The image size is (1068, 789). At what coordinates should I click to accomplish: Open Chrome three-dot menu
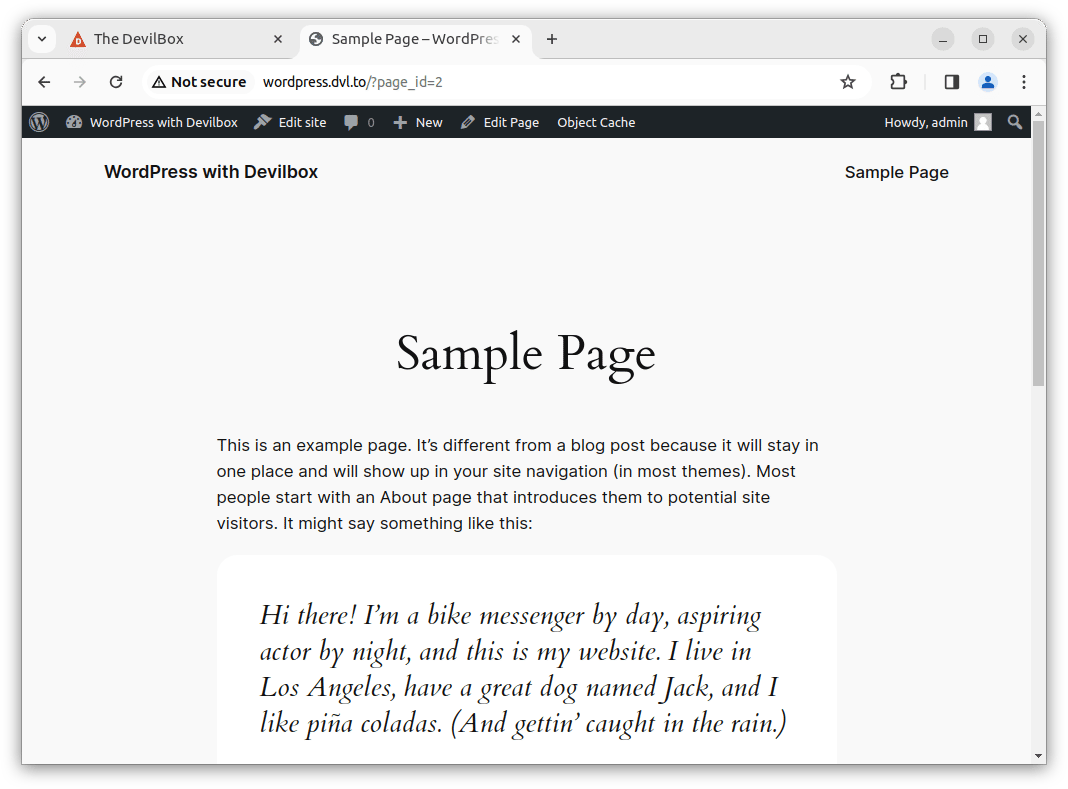click(1024, 82)
